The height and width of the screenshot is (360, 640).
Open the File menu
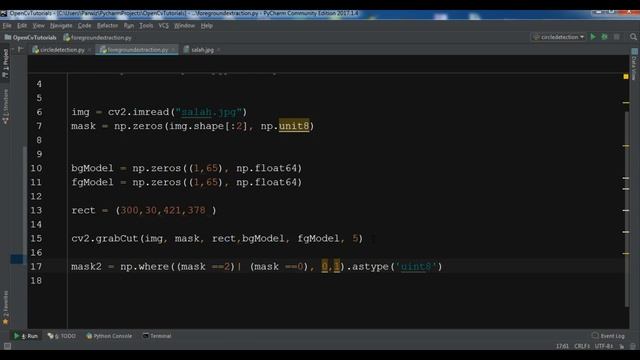7,26
